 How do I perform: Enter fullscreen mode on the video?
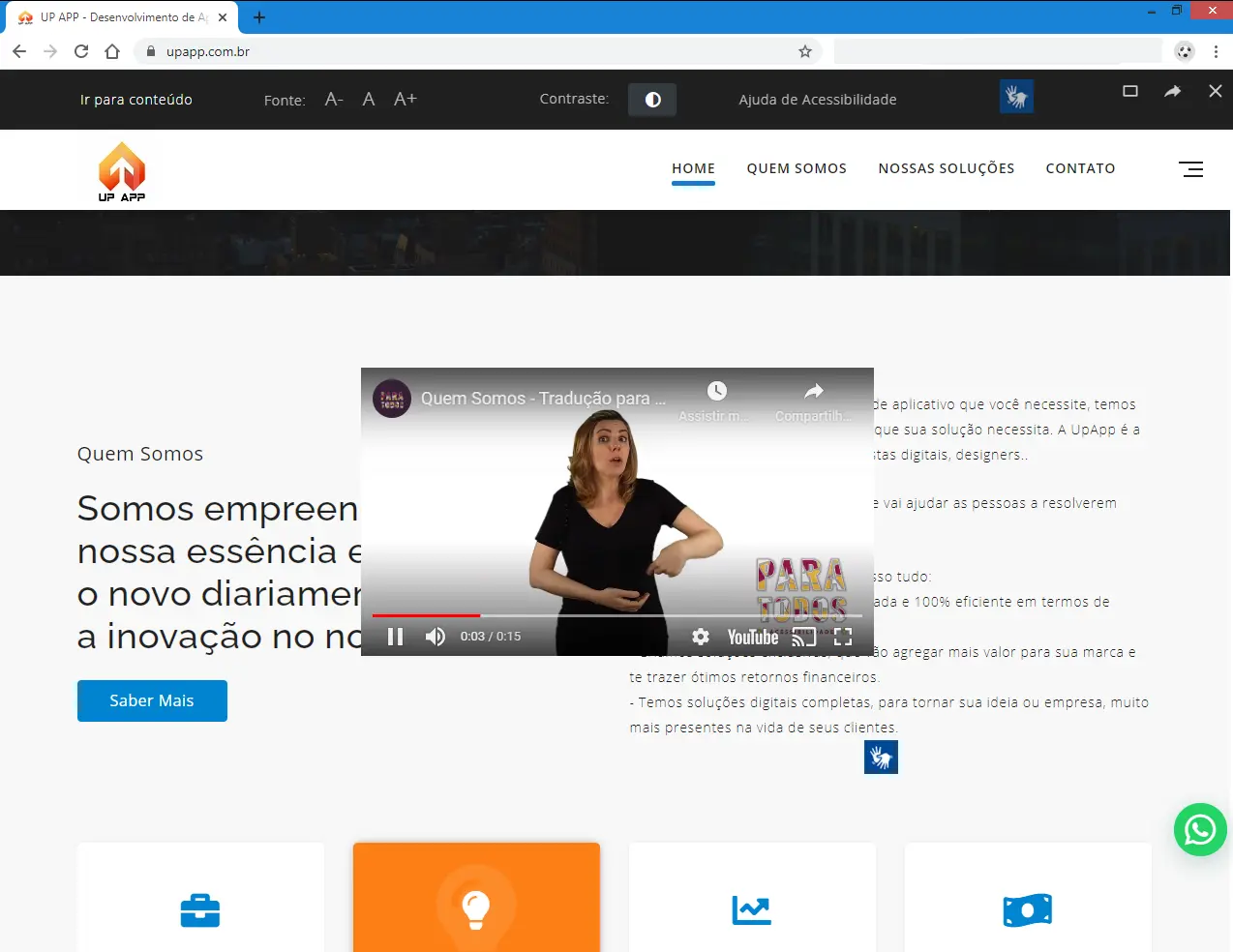(843, 637)
